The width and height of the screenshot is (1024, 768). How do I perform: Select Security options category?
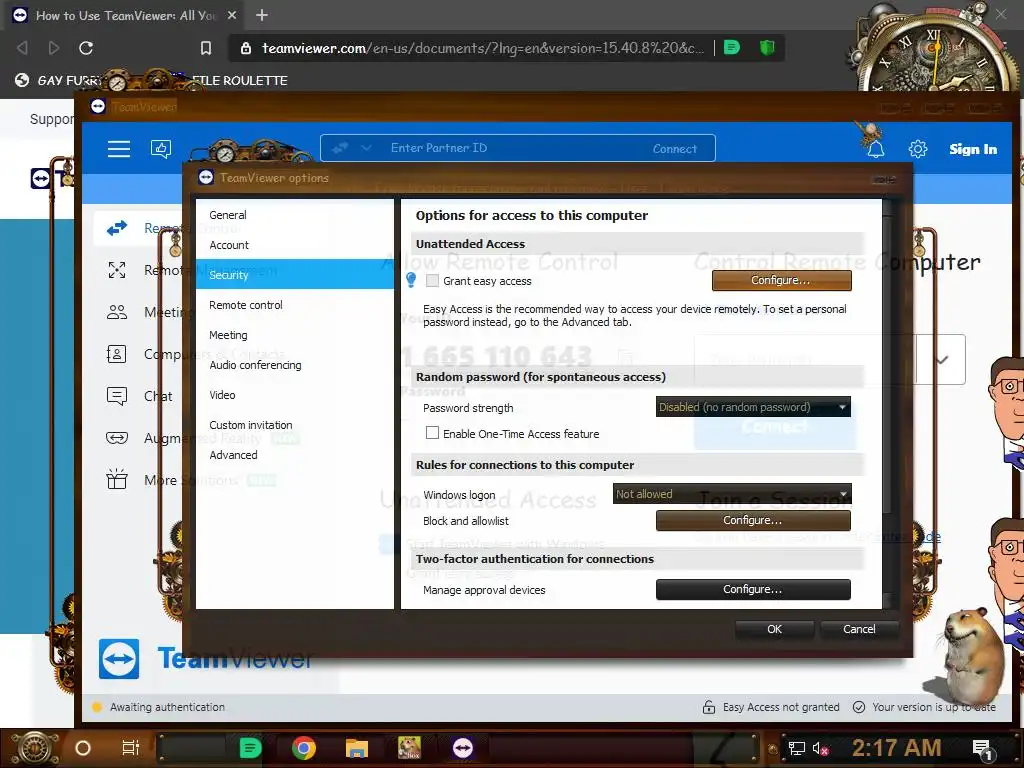(x=295, y=274)
